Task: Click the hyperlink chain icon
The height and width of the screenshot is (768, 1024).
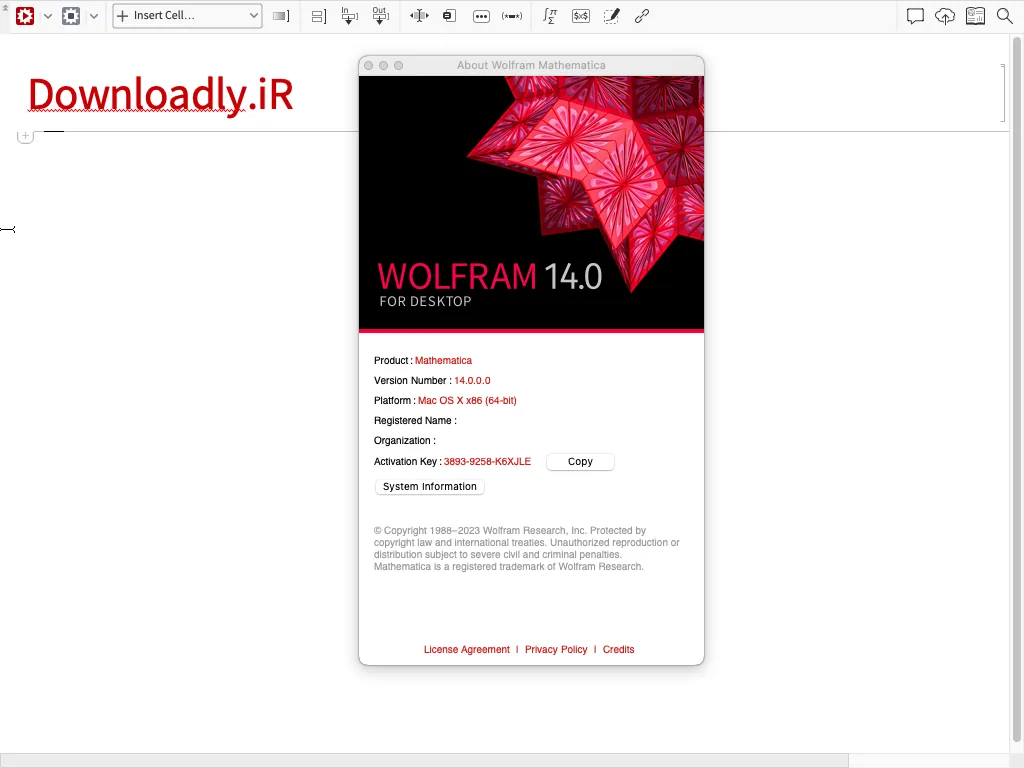Action: pos(642,16)
